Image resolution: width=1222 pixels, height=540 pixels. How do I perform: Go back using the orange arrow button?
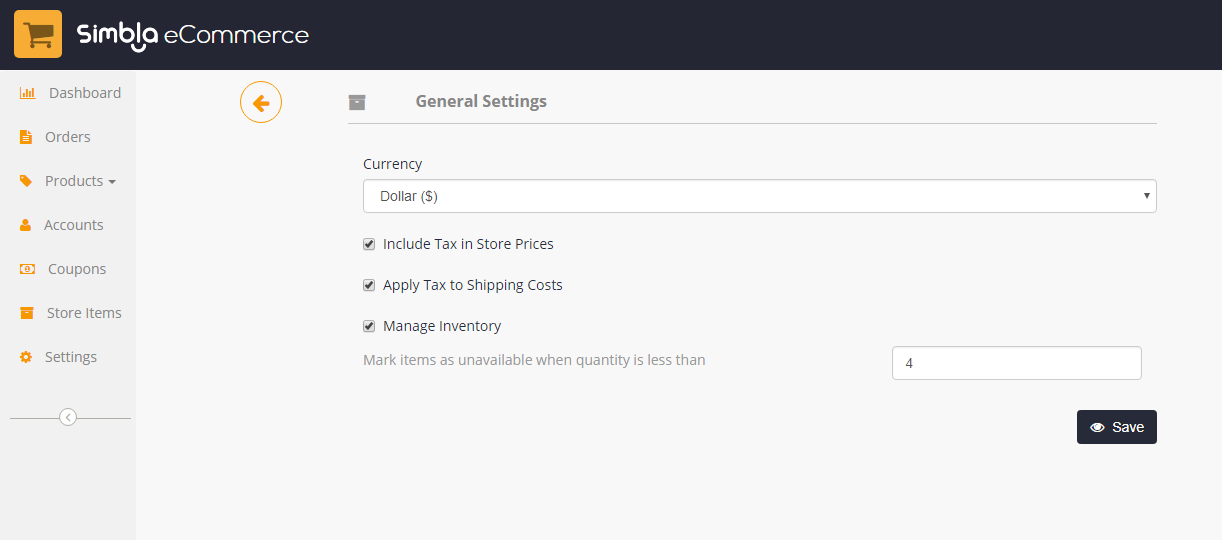pyautogui.click(x=261, y=102)
